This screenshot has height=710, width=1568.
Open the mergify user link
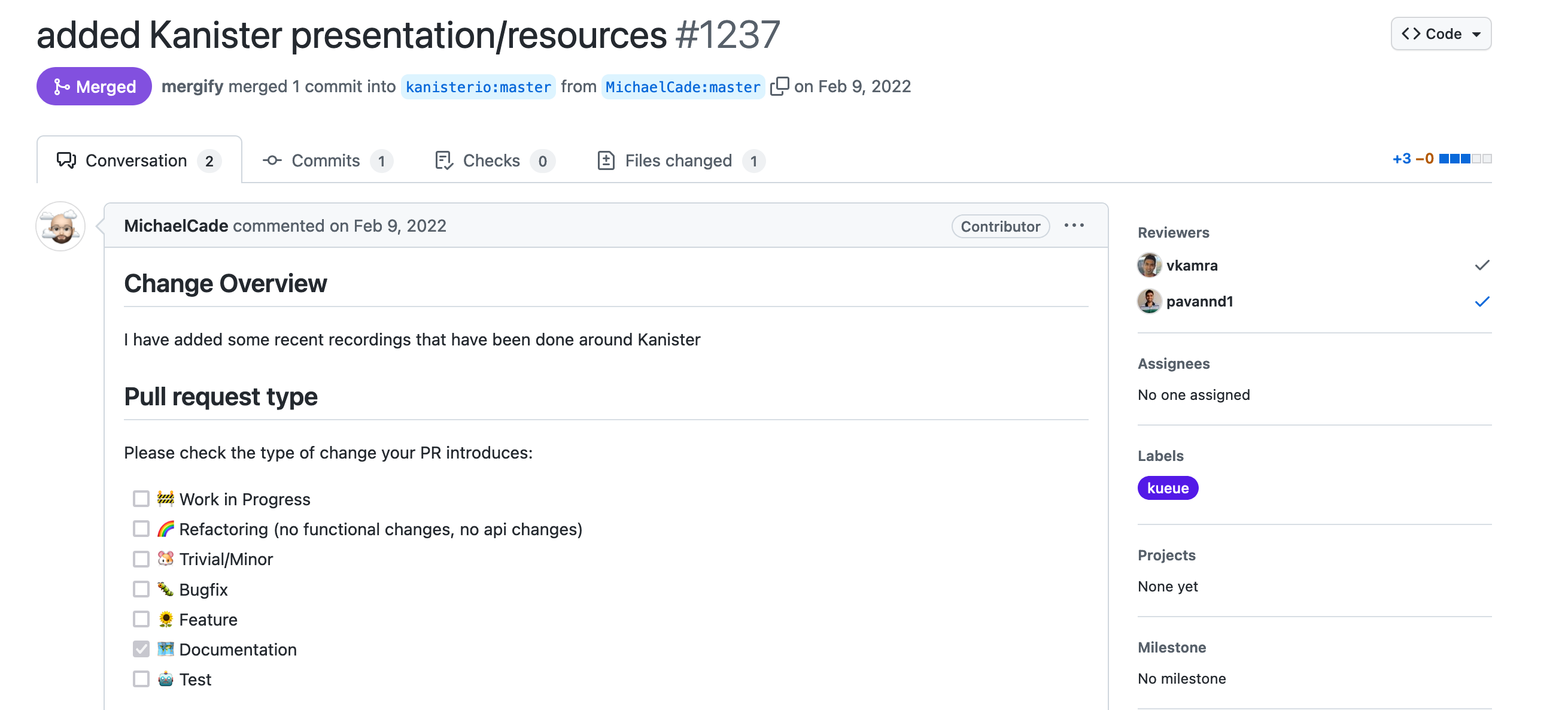192,86
